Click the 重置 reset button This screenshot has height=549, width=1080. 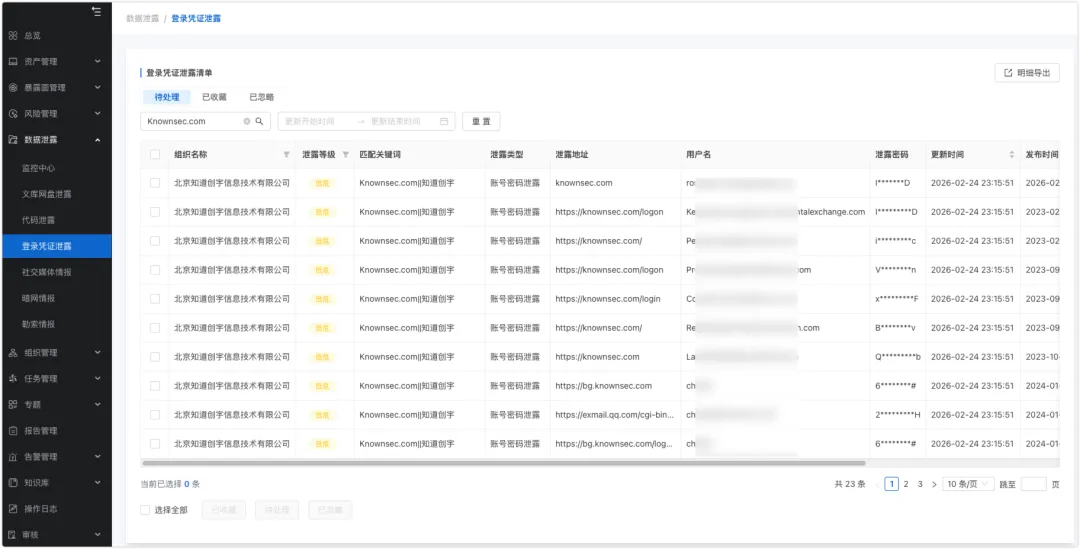point(481,121)
